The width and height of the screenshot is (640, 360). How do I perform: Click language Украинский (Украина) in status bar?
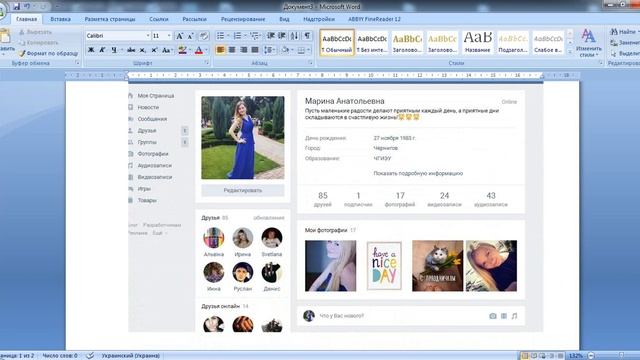click(131, 356)
